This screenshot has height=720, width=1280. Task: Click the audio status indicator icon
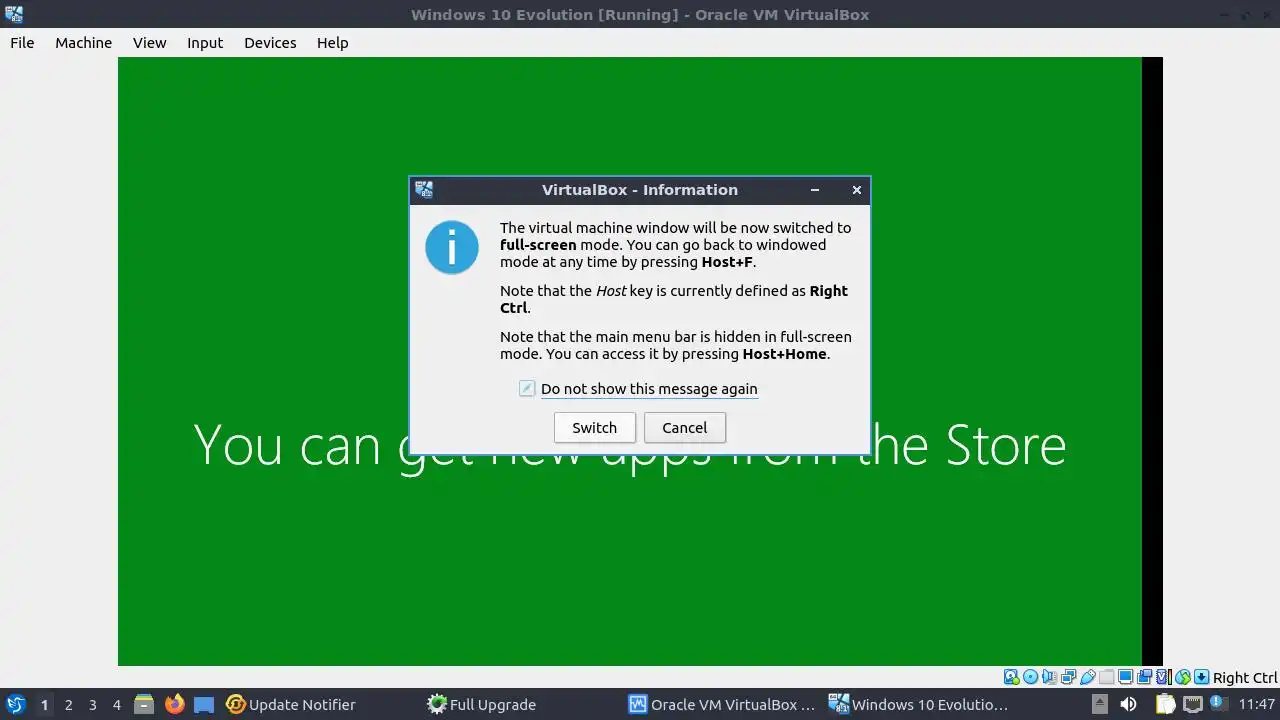(x=1049, y=677)
